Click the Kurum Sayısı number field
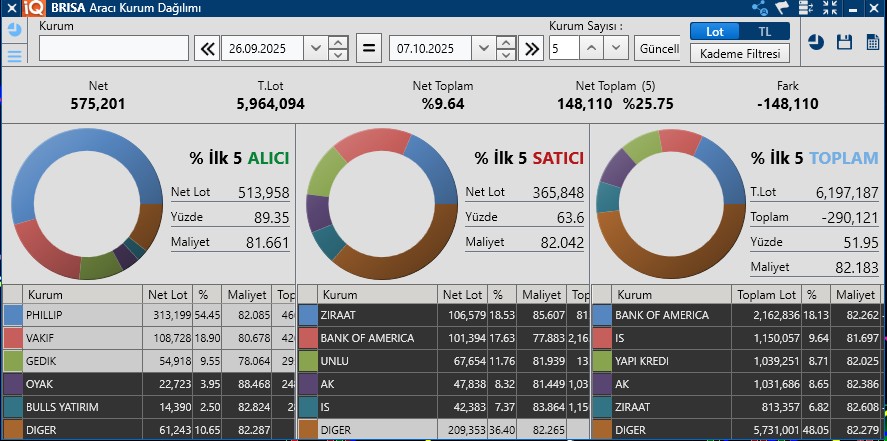This screenshot has width=887, height=441. pos(564,49)
